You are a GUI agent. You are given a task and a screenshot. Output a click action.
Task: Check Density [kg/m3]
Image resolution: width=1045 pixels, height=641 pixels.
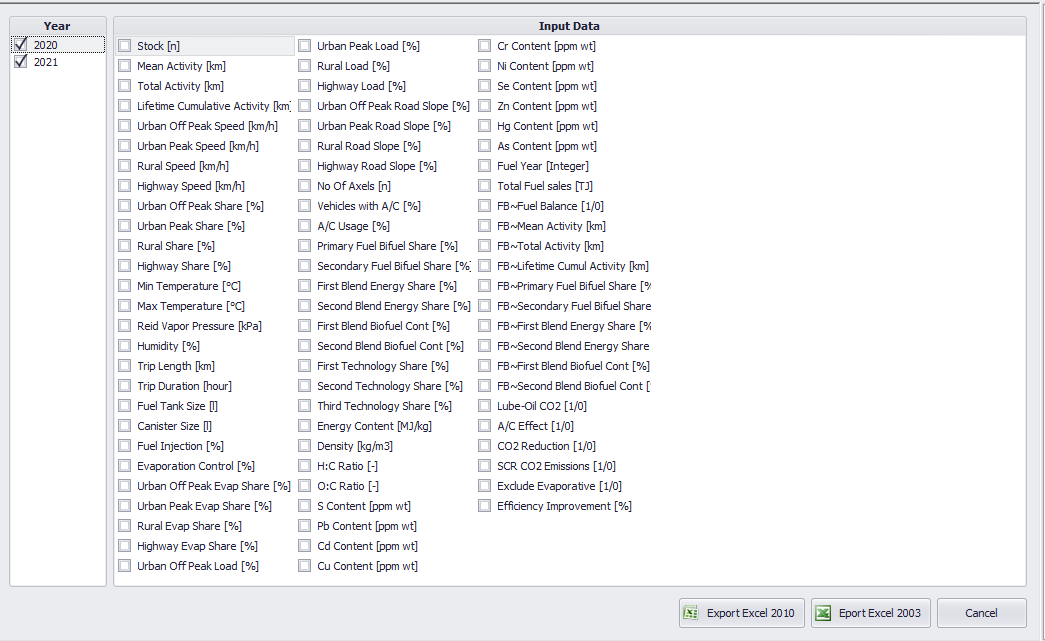tap(304, 445)
